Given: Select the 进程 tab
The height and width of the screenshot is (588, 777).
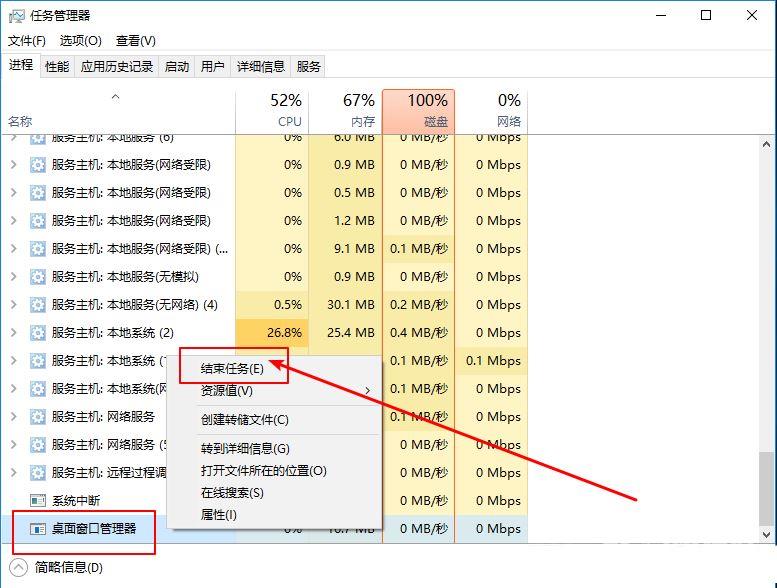Looking at the screenshot, I should coord(21,65).
